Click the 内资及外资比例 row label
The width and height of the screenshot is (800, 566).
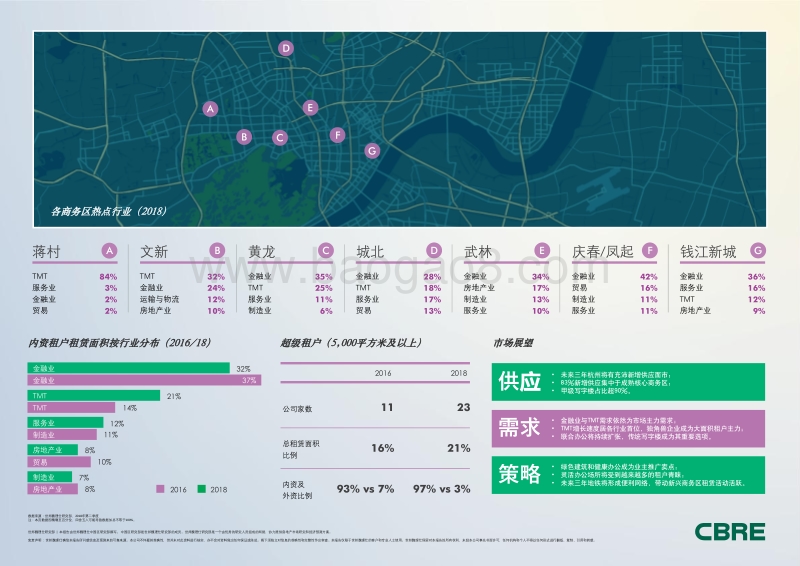[297, 490]
